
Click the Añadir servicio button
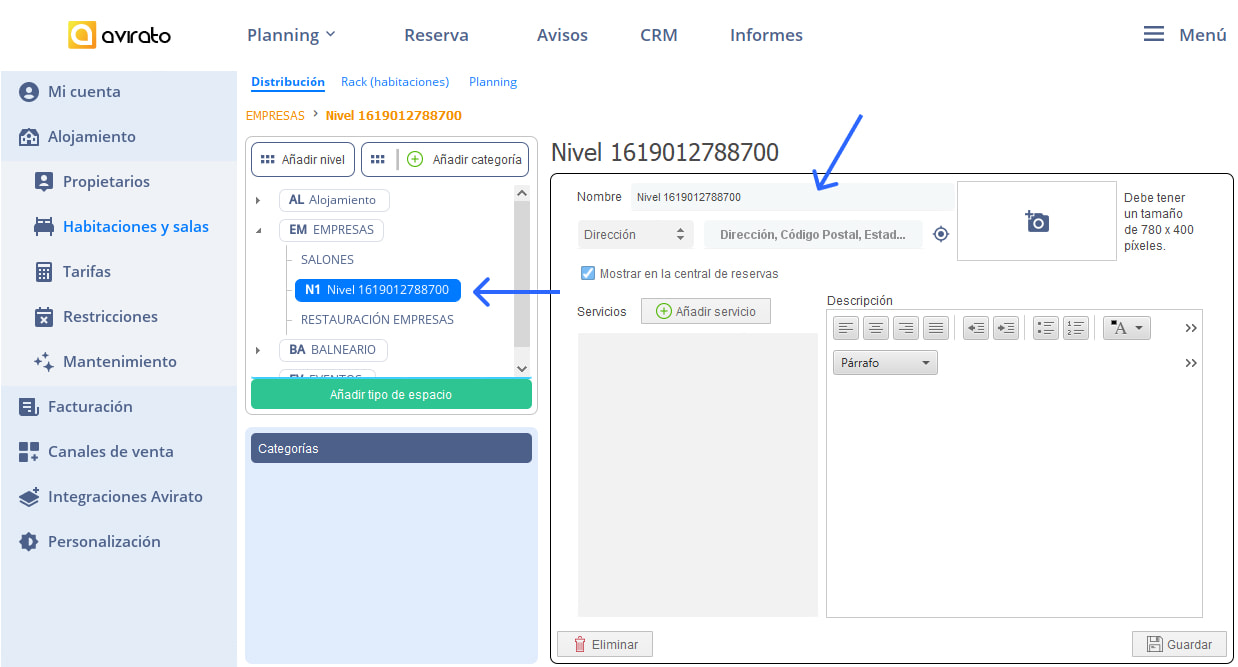(706, 312)
